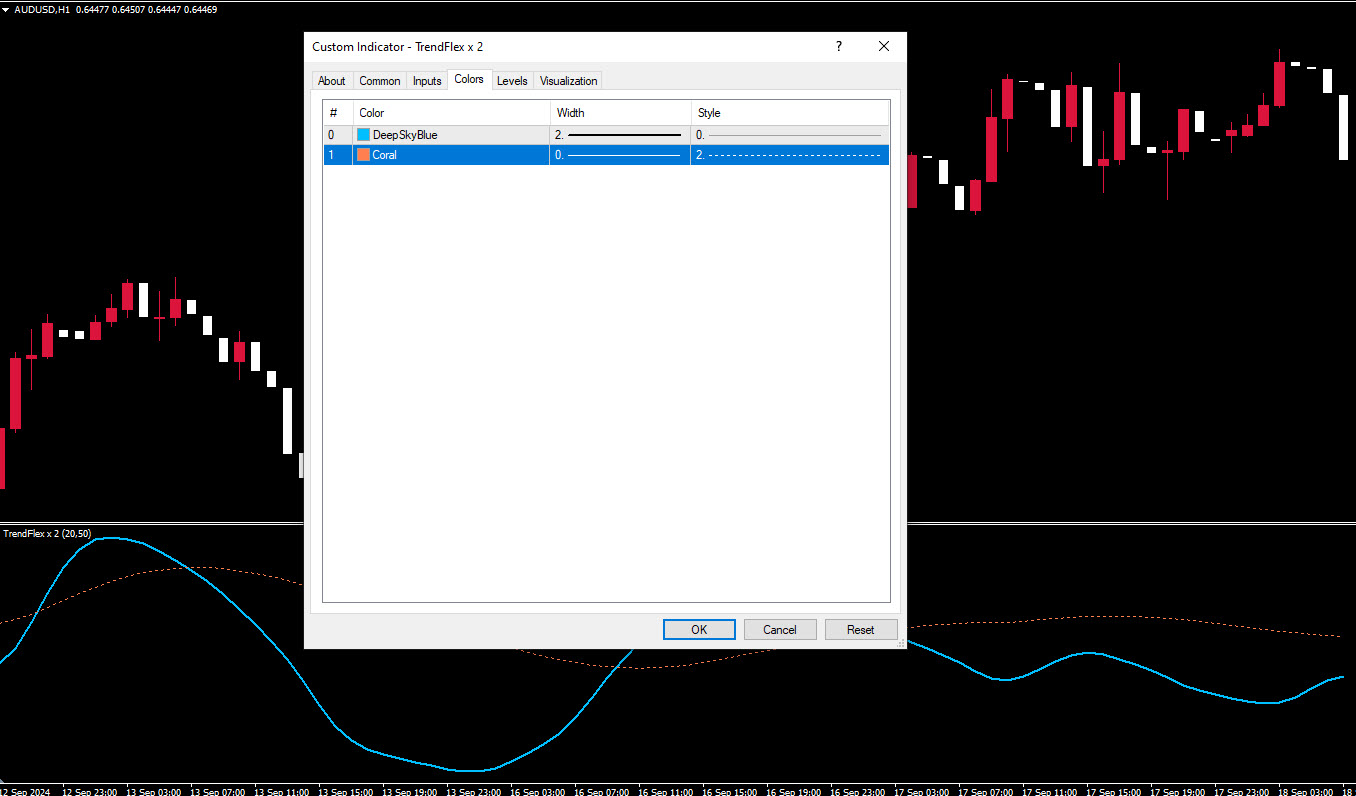Open line style for Coral row

(790, 155)
